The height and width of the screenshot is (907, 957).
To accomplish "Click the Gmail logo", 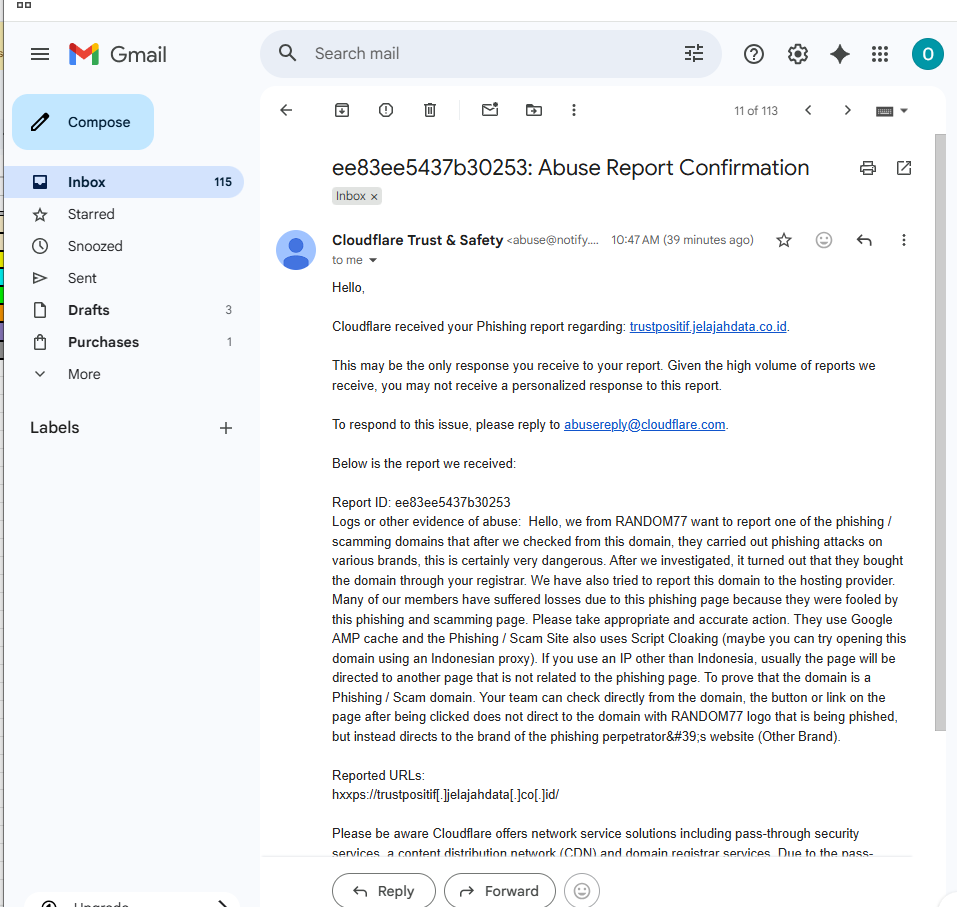I will click(117, 54).
